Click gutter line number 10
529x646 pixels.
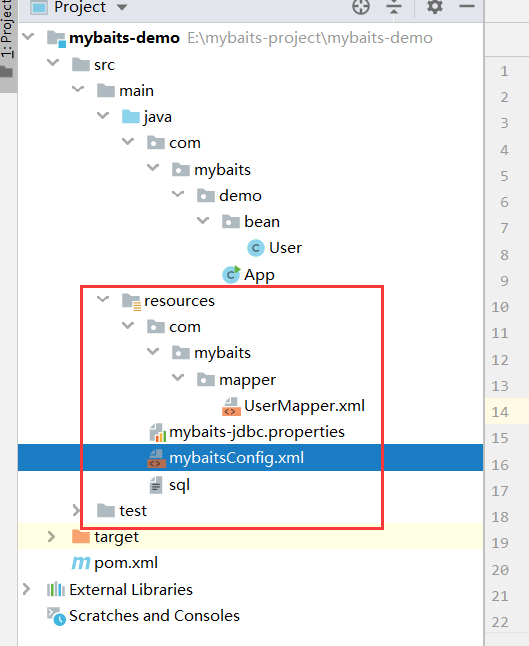pos(500,307)
